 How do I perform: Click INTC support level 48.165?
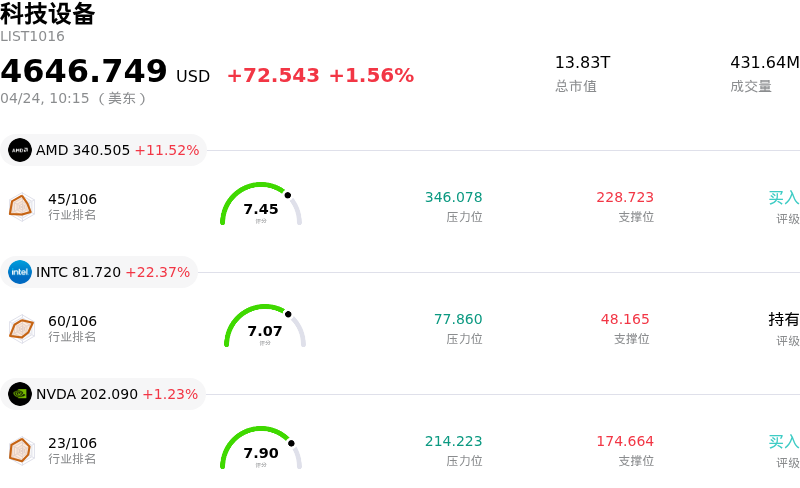pyautogui.click(x=625, y=320)
